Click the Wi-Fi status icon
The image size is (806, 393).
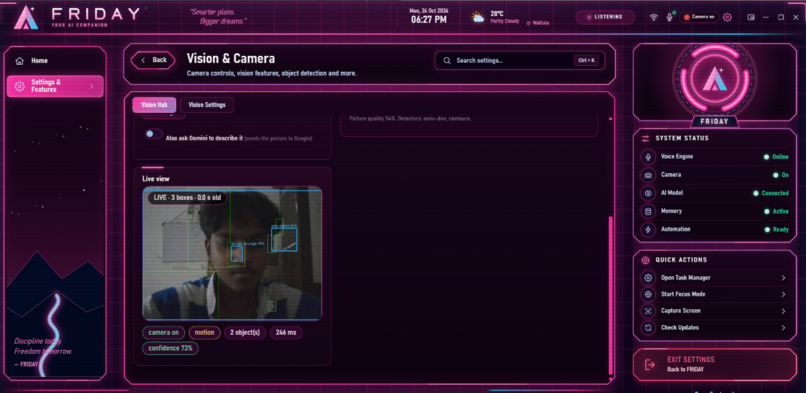pos(653,17)
